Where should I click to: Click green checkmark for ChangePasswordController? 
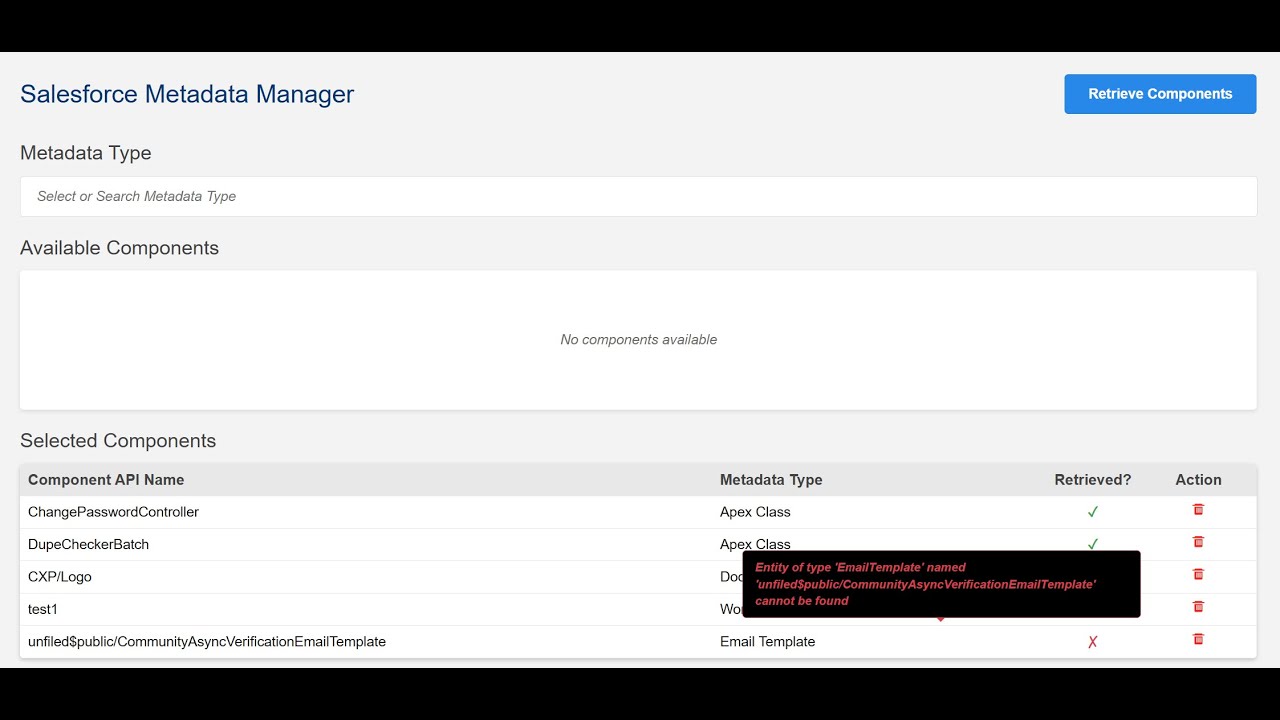1092,512
